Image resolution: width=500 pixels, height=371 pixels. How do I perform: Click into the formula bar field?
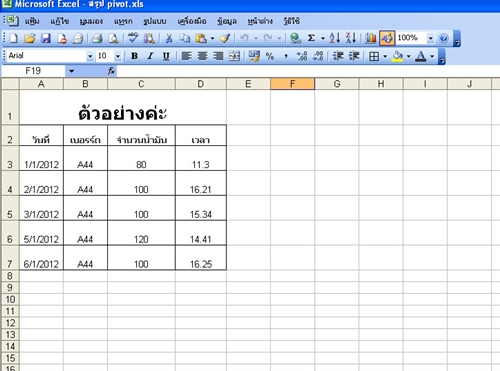pos(308,71)
